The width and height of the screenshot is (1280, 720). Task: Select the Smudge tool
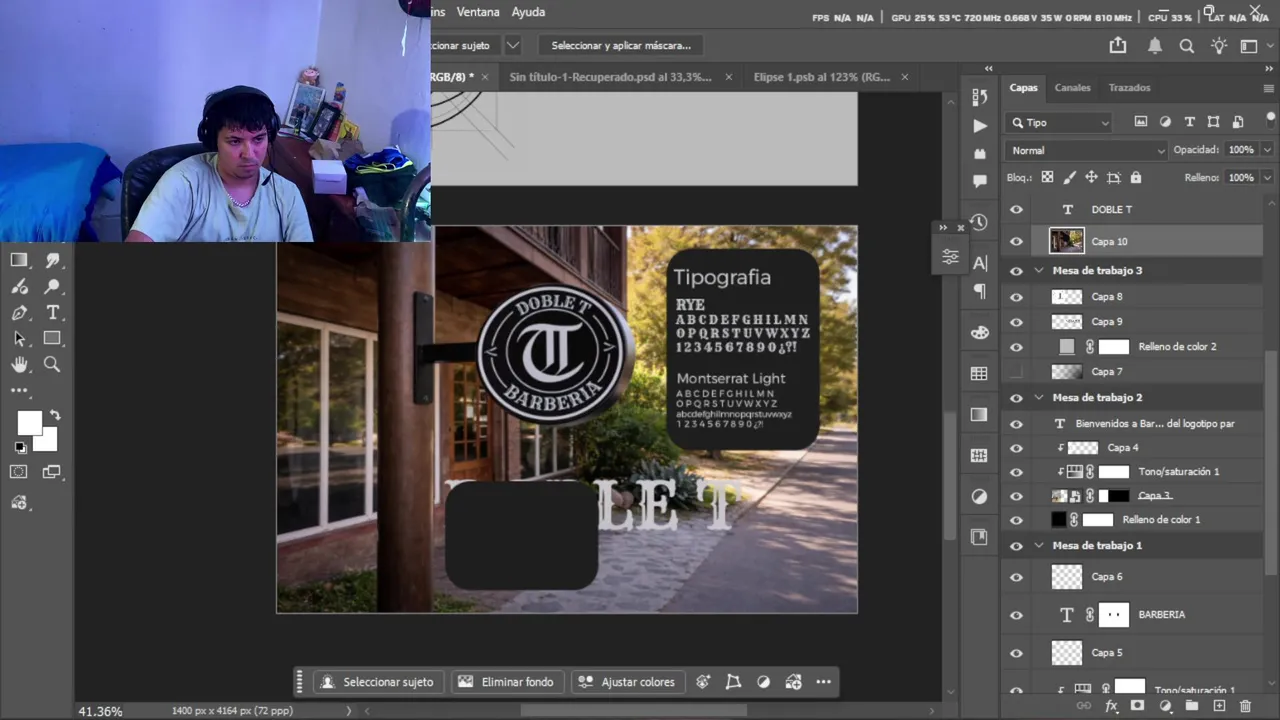[x=52, y=260]
